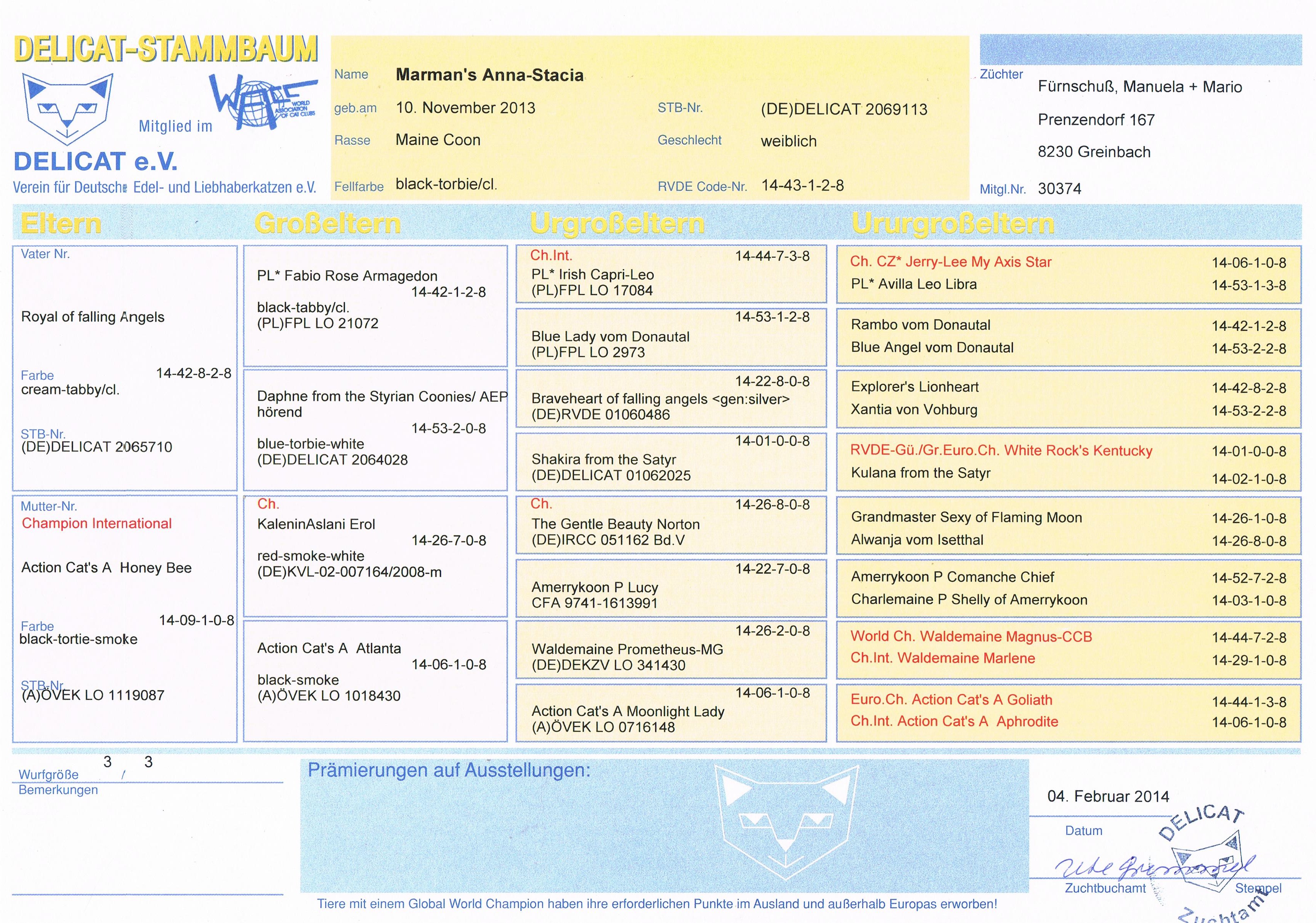
Task: Click father's number (DE)DELICAT 2065710
Action: pos(96,447)
